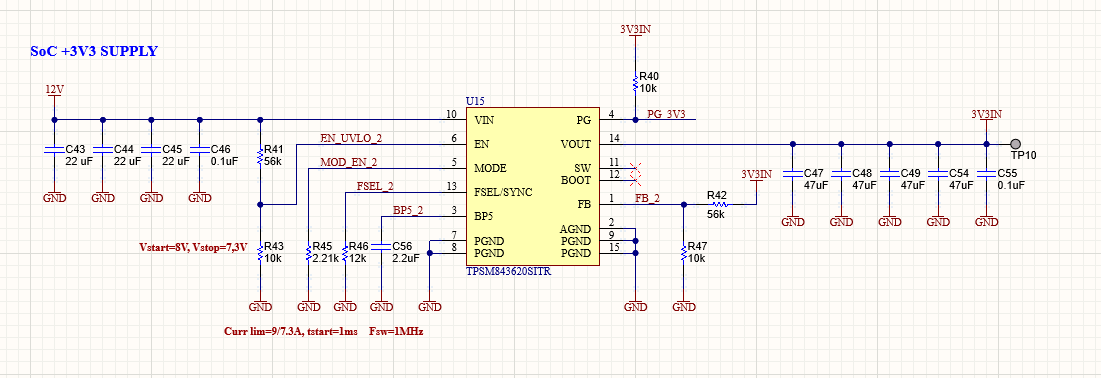Click the MODE pin label on U15
Viewport: 1101px width, 378px height.
[x=490, y=168]
